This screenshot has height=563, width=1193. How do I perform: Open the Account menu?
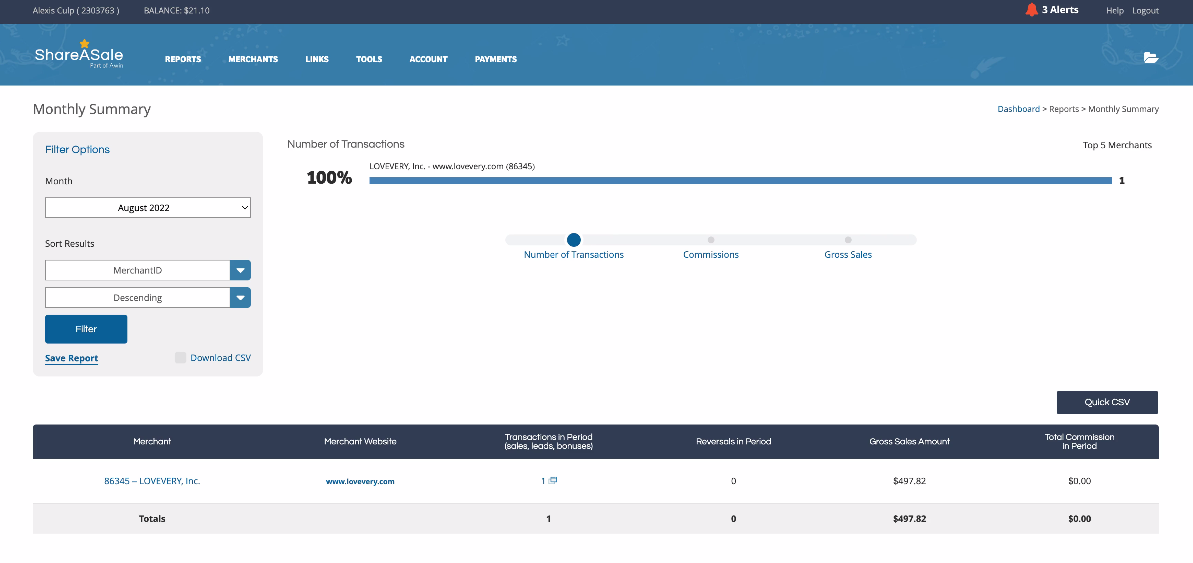(428, 59)
